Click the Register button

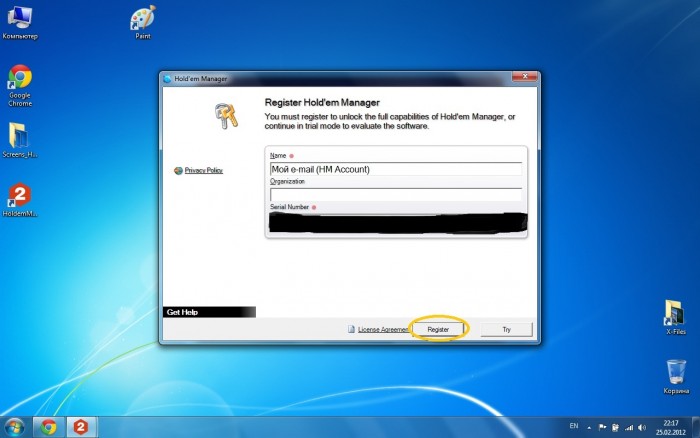(x=438, y=330)
